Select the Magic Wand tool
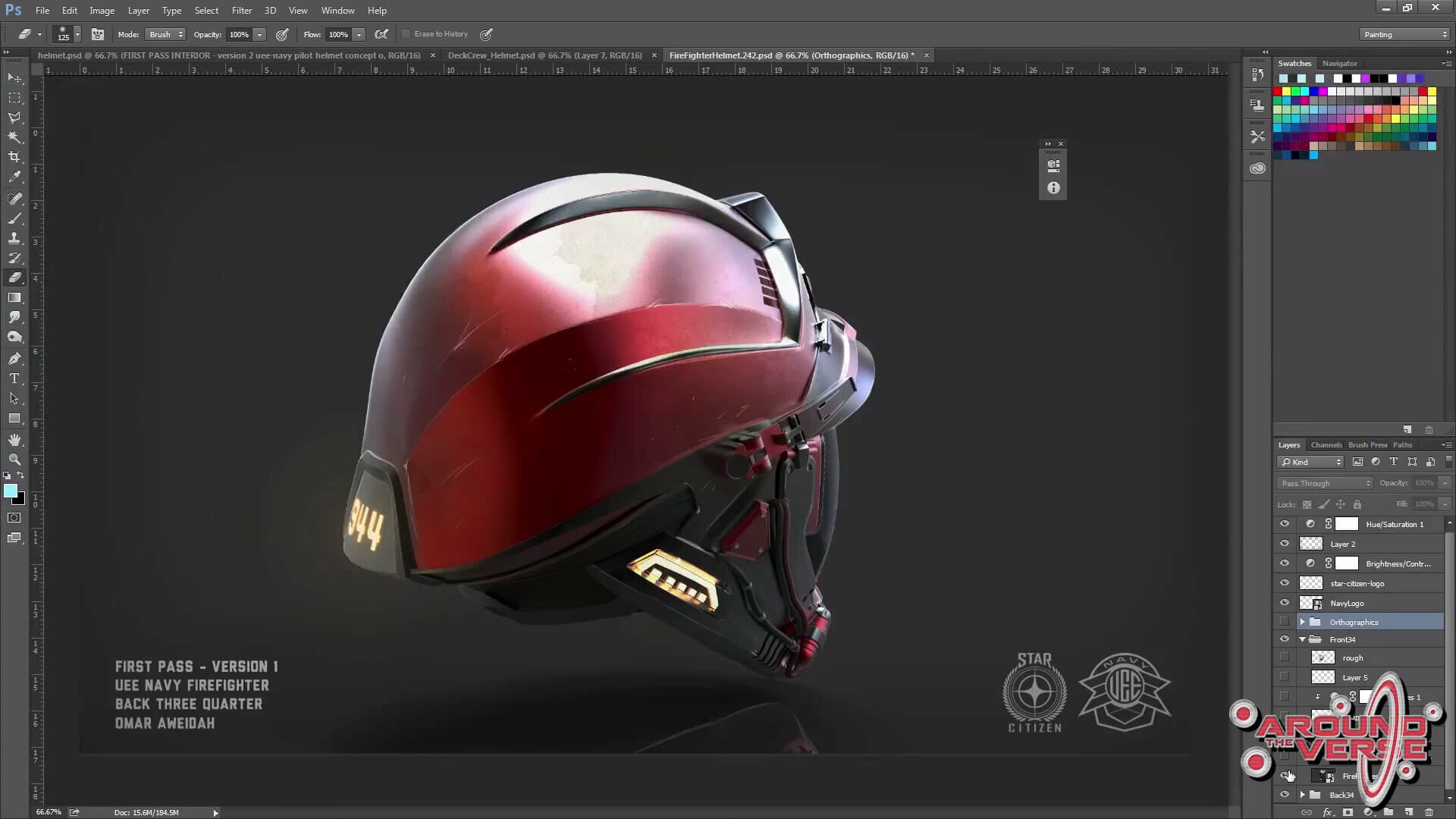The image size is (1456, 819). [x=14, y=137]
